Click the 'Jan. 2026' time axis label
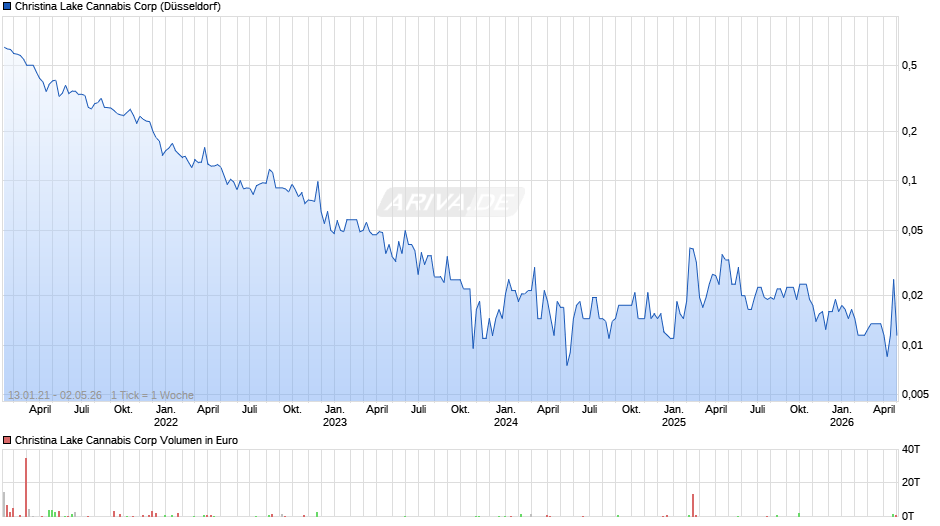This screenshot has width=940, height=526. click(842, 416)
